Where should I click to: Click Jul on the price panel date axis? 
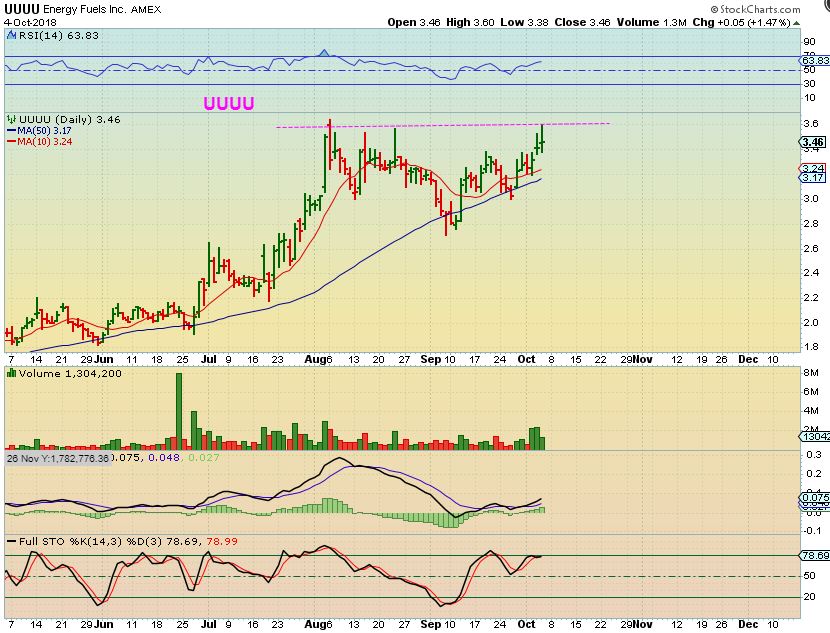(209, 359)
